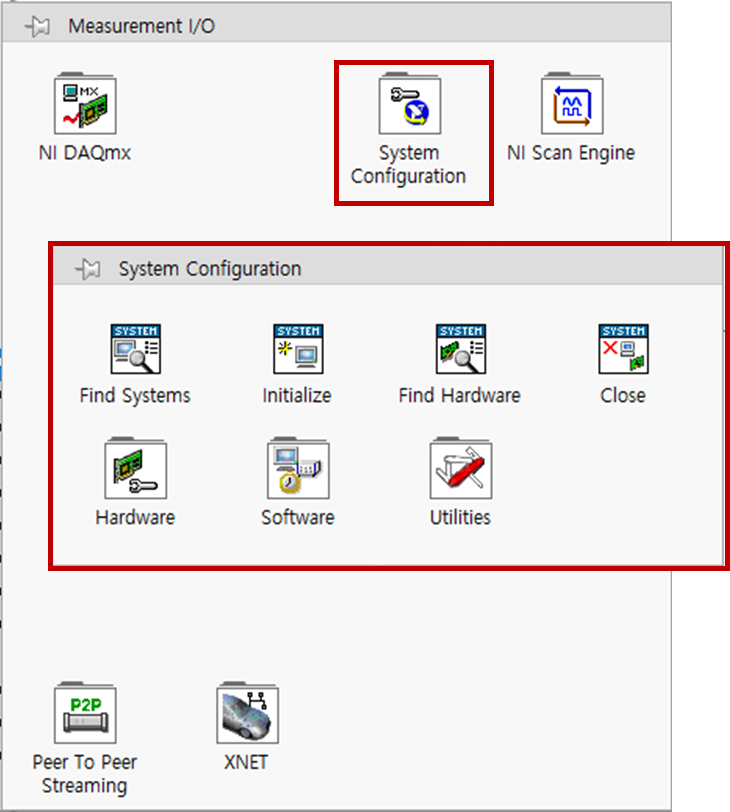The image size is (730, 812).
Task: Select the Close VI icon
Action: pos(623,349)
